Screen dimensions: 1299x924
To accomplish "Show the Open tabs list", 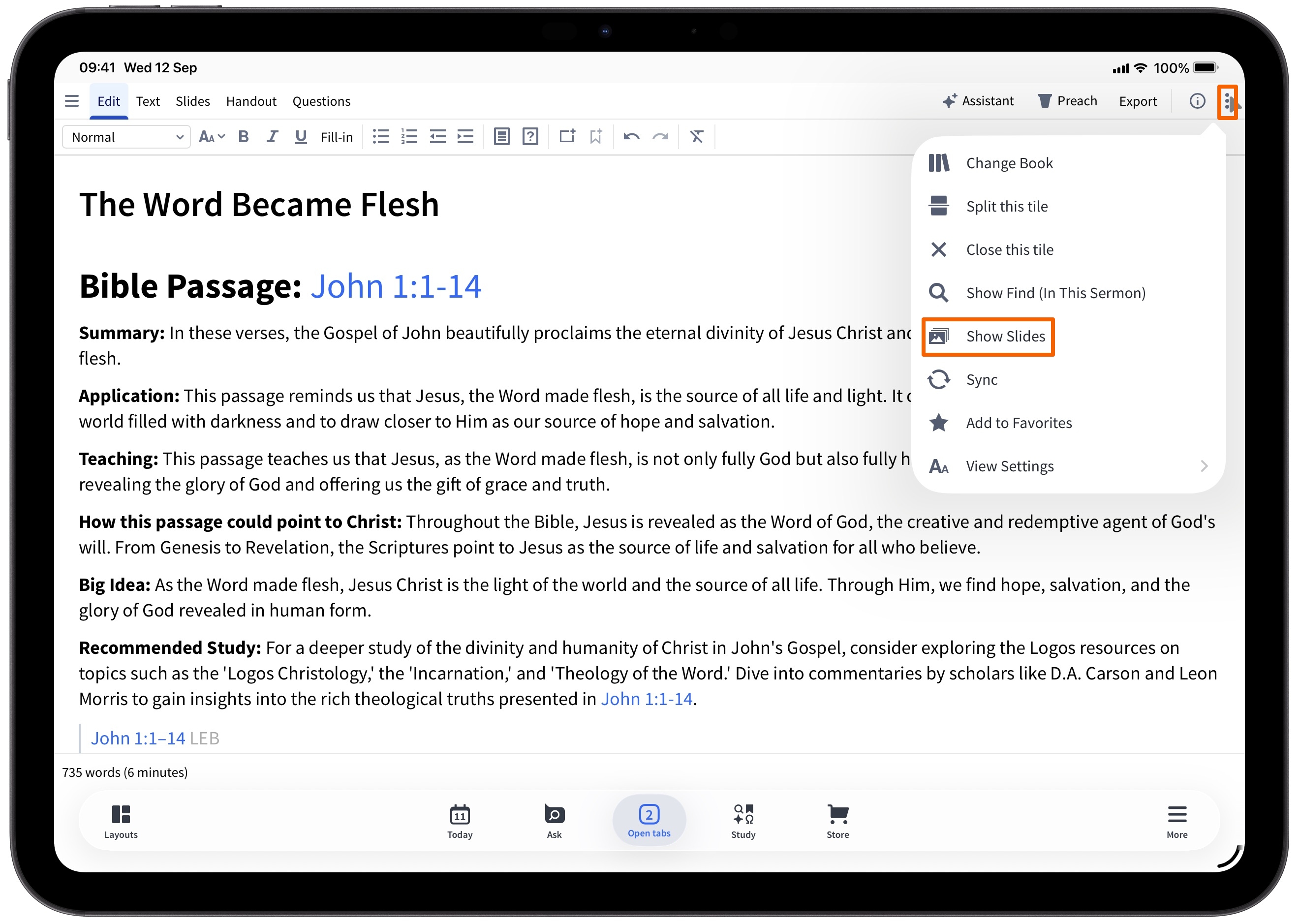I will (x=649, y=821).
